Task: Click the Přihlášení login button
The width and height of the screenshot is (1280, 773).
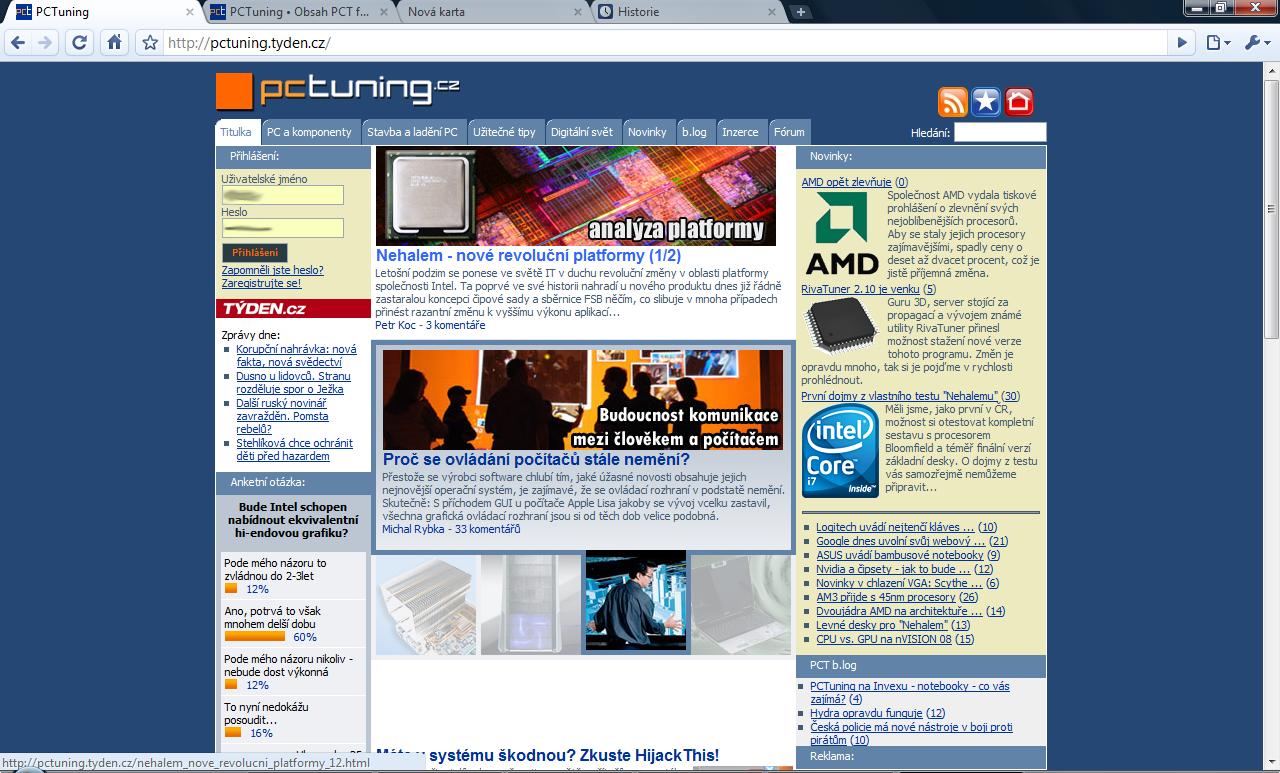Action: coord(254,253)
